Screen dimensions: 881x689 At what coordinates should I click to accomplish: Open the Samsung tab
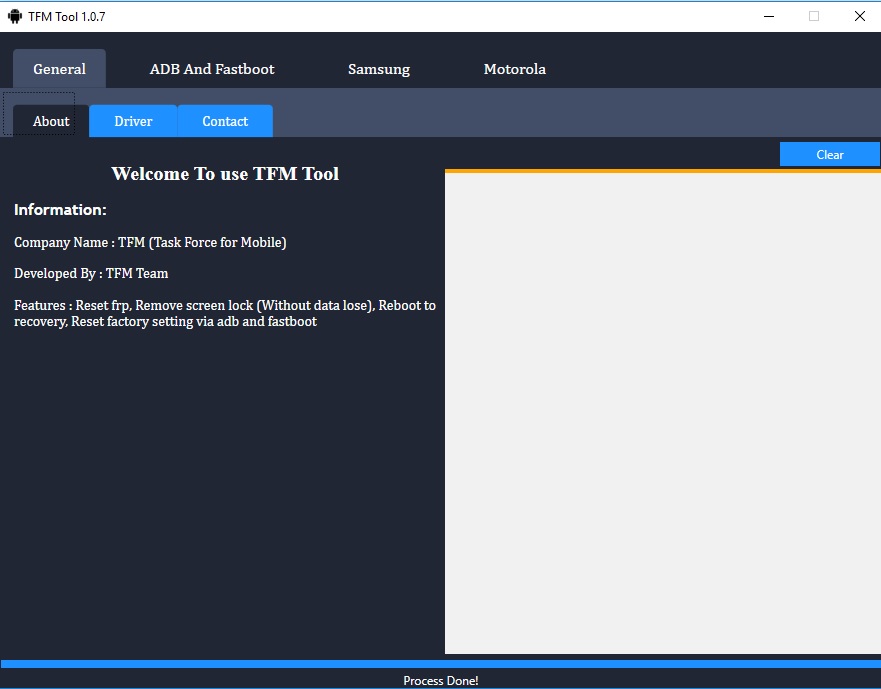[x=379, y=69]
